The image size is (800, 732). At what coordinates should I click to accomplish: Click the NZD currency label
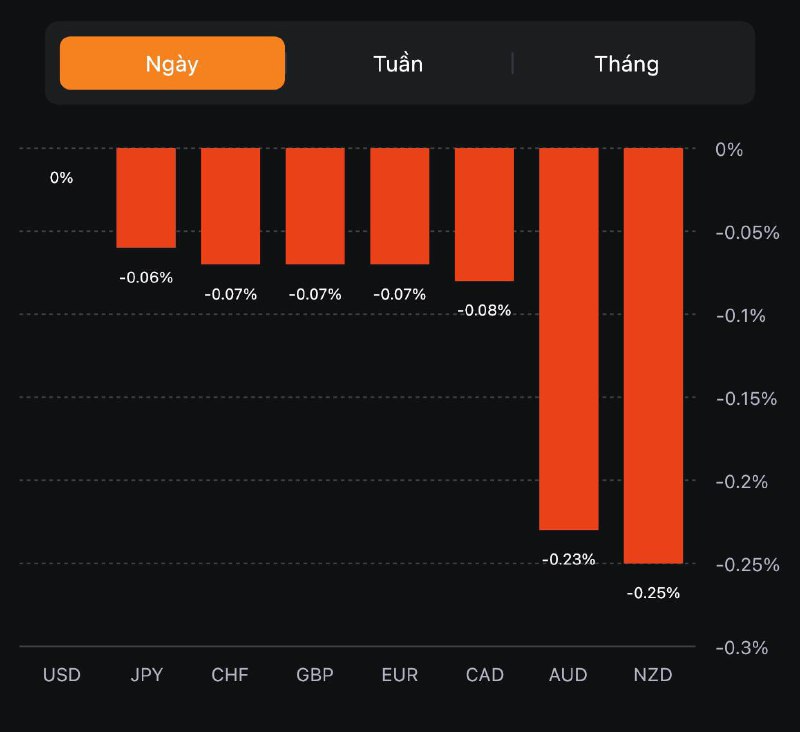tap(653, 675)
